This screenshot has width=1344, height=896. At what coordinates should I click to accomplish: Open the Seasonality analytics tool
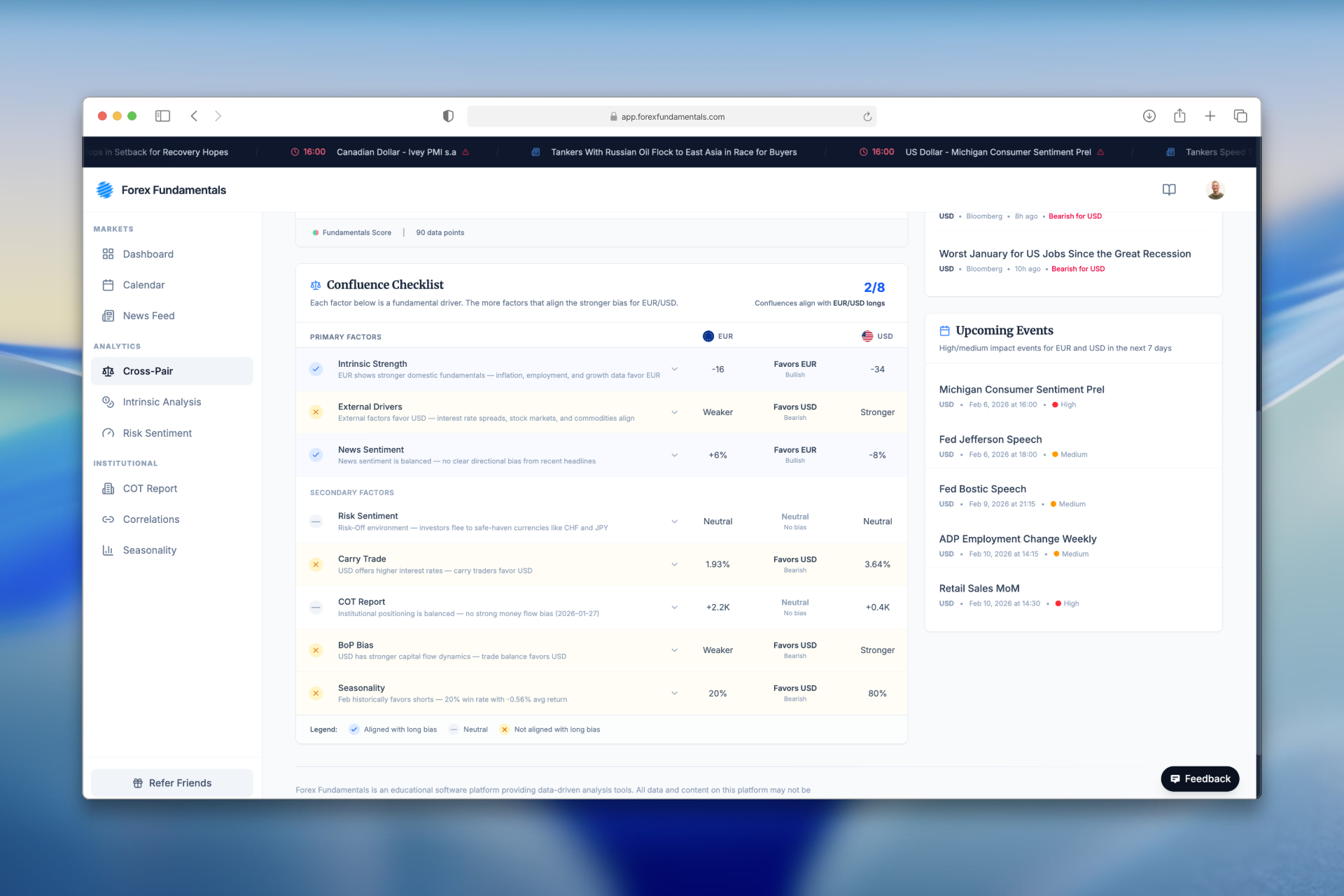coord(148,549)
